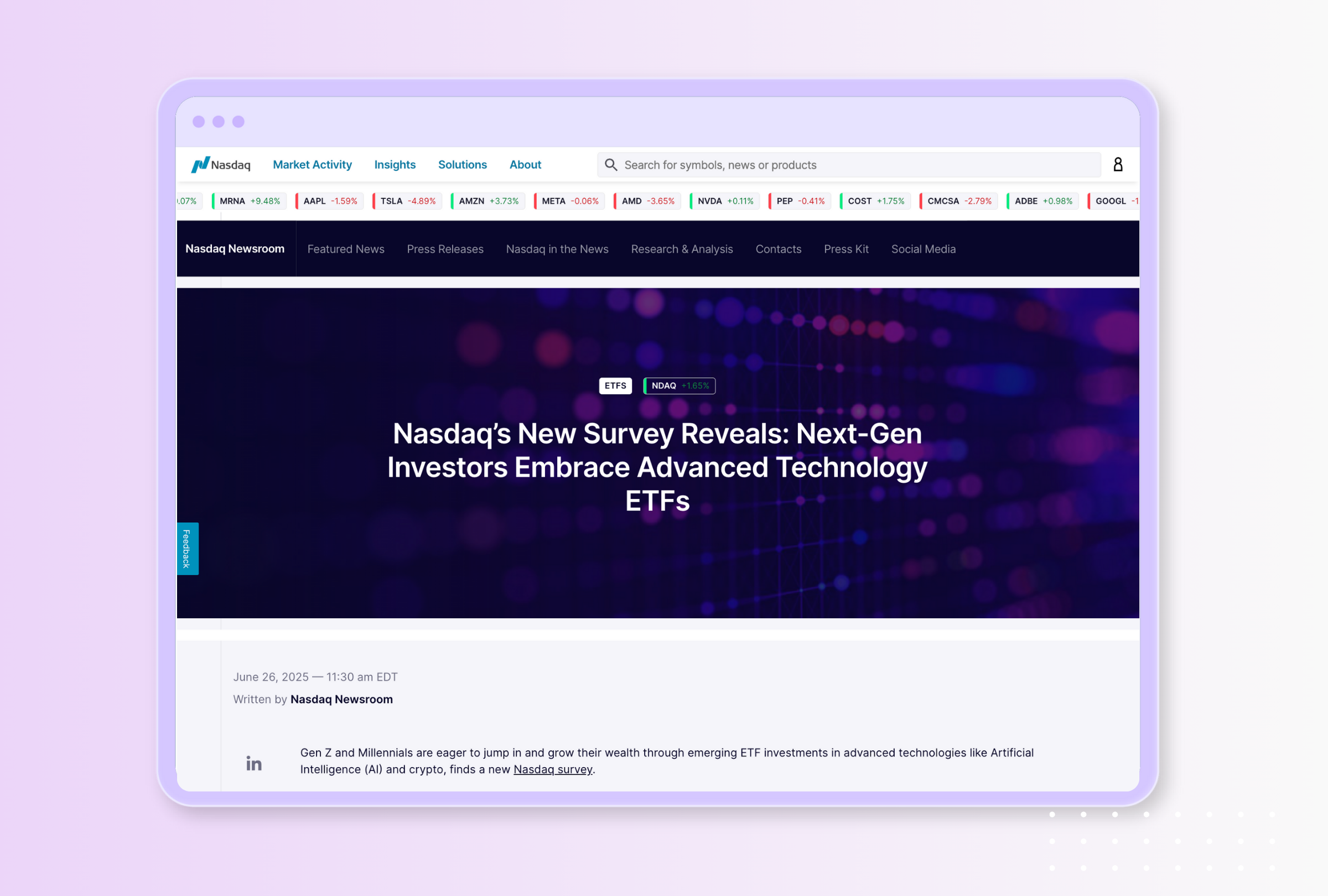Click the Nasdaq Newsroom author link

tap(341, 699)
